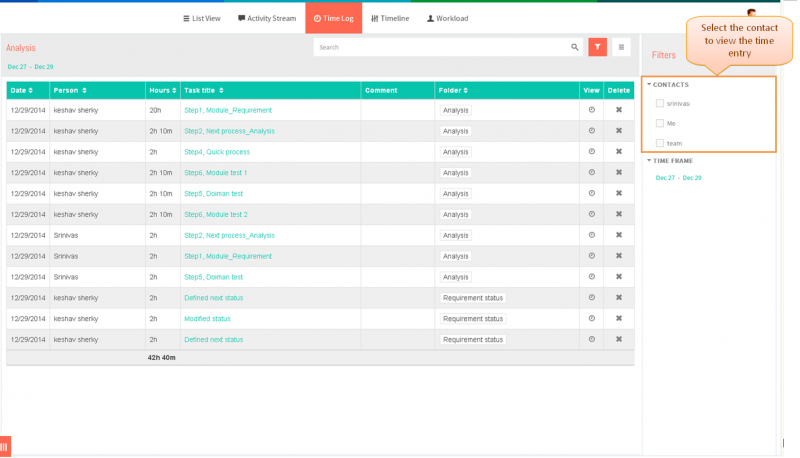
Task: View keshav's Step5, Doiman test entry
Action: tap(591, 193)
